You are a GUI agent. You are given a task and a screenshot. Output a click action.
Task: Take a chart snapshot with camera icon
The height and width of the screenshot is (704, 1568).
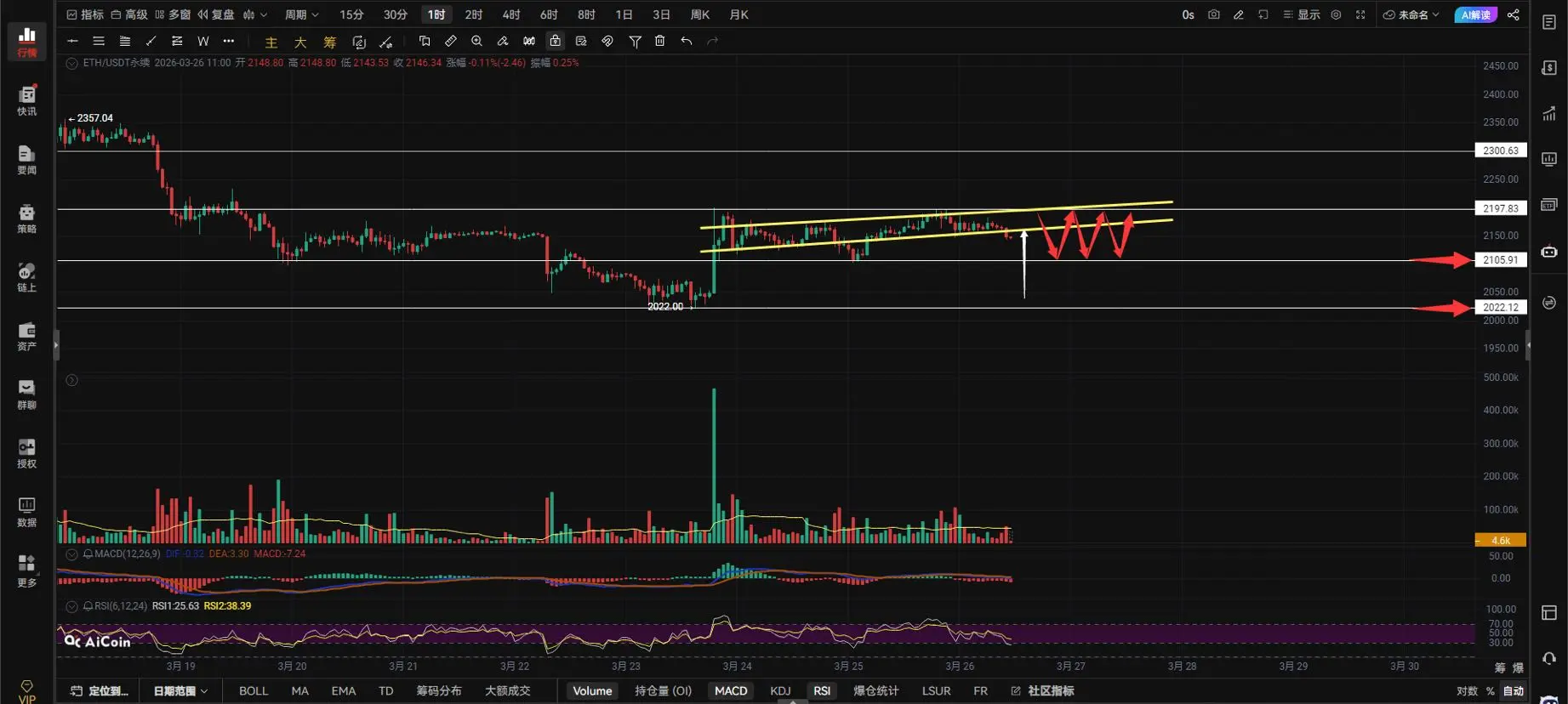point(1213,14)
